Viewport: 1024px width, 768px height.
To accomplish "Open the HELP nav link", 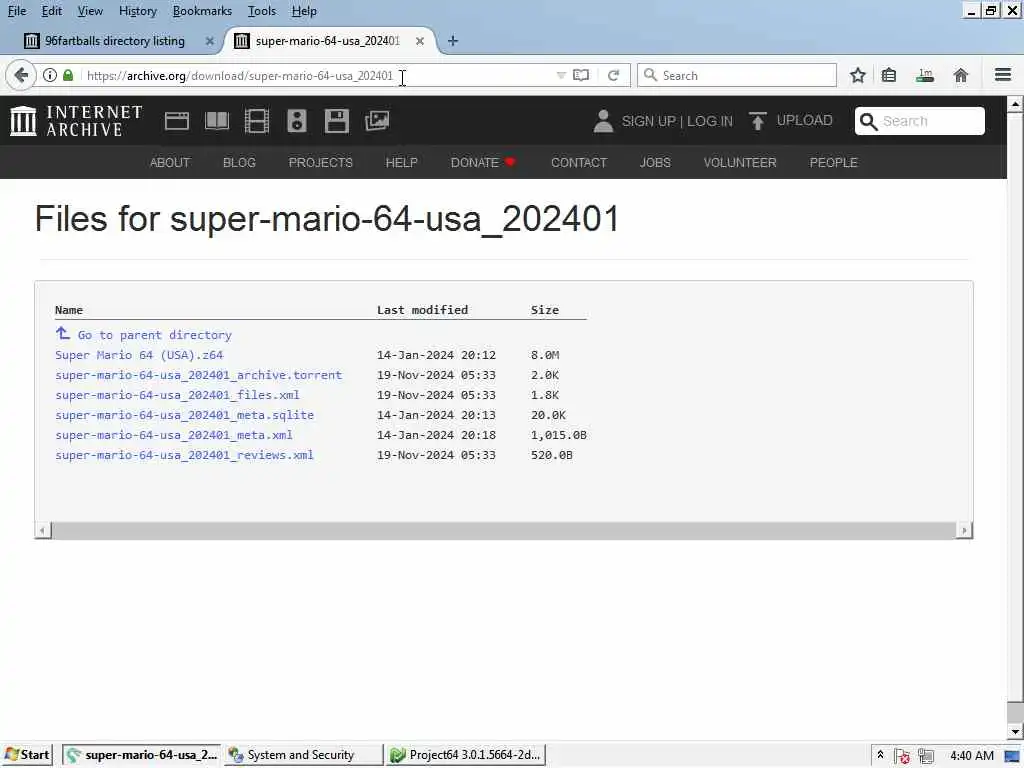I will (402, 163).
